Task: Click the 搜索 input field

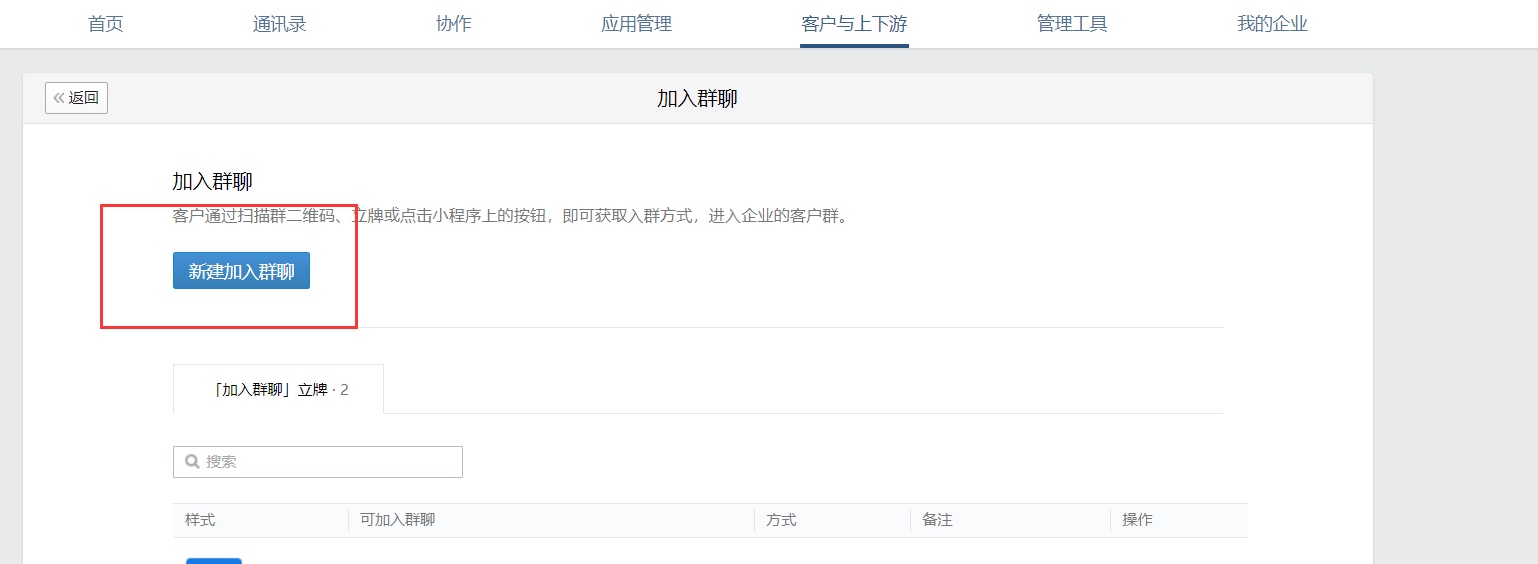Action: 318,462
